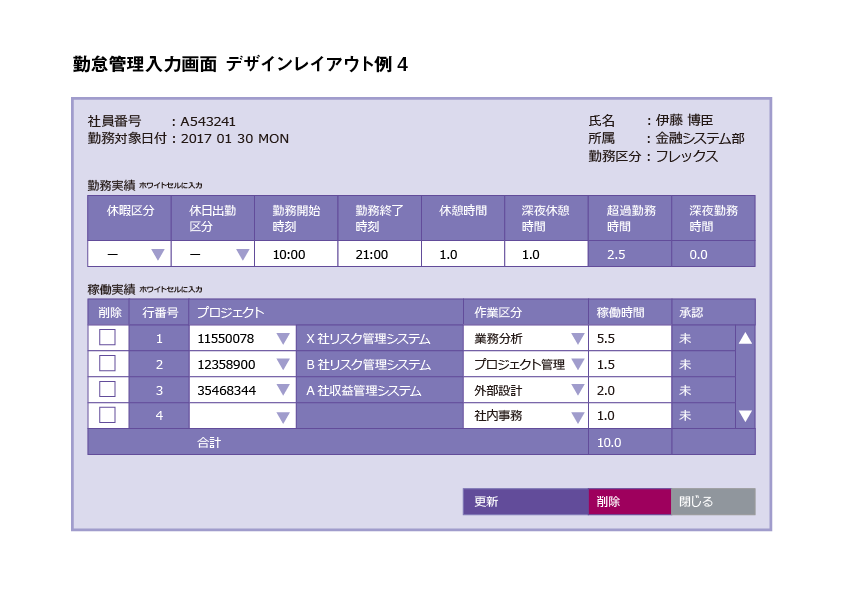The image size is (843, 597).
Task: Click the 合計 total value 10.0
Action: coord(609,443)
